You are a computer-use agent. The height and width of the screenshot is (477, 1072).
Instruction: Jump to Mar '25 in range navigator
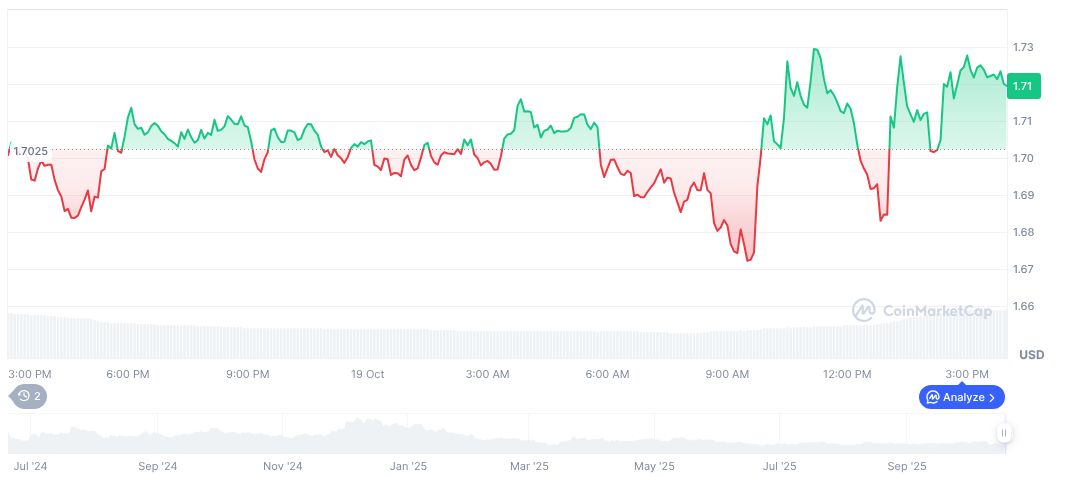(529, 466)
